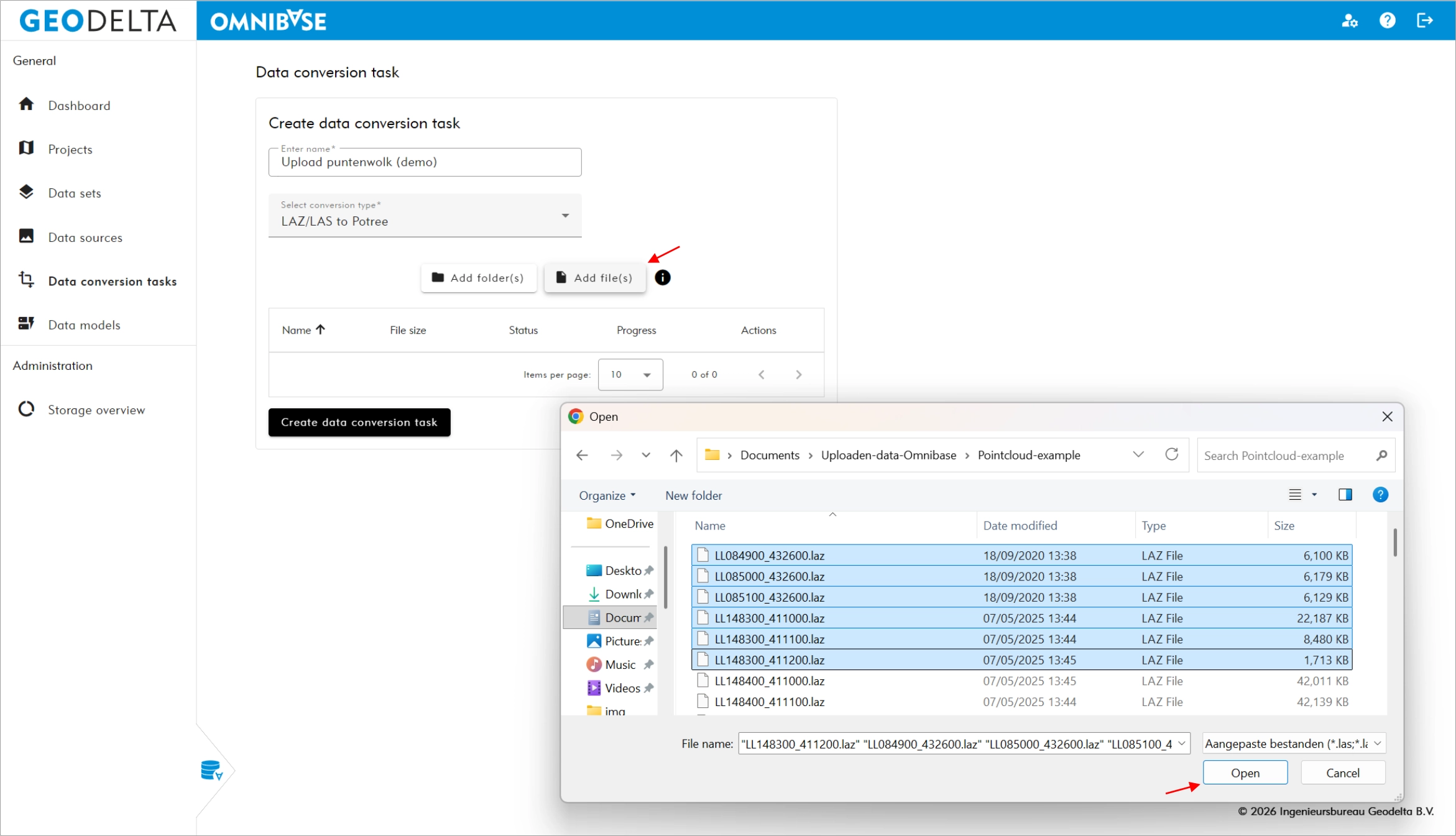The height and width of the screenshot is (836, 1456).
Task: Open user settings icon in top bar
Action: 1349,21
